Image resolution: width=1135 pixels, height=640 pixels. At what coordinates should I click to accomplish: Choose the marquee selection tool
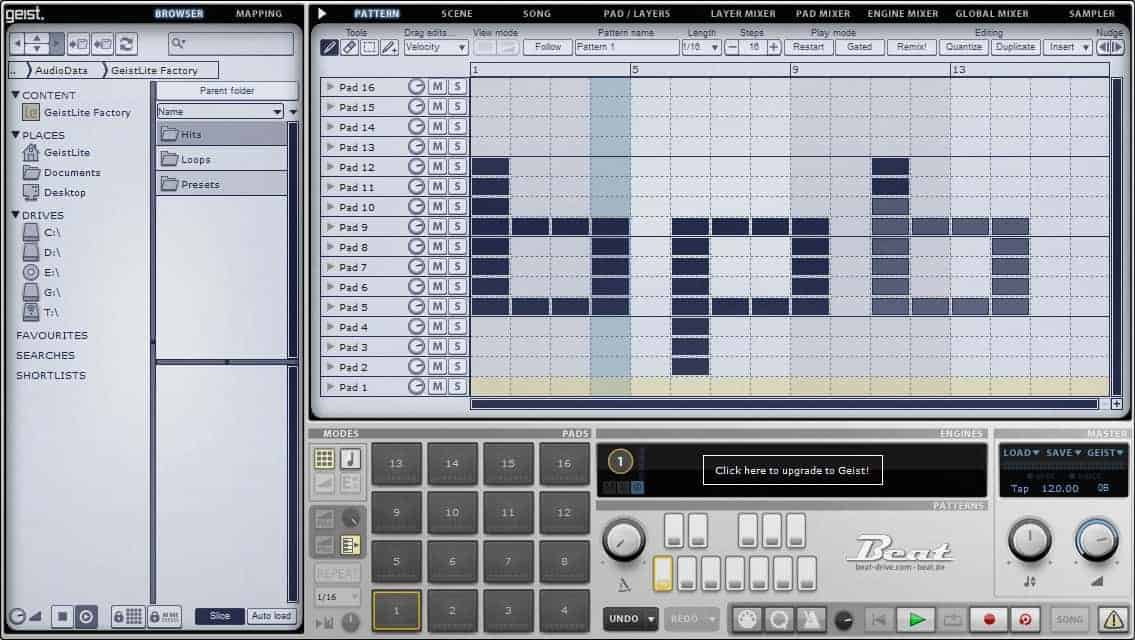click(369, 47)
